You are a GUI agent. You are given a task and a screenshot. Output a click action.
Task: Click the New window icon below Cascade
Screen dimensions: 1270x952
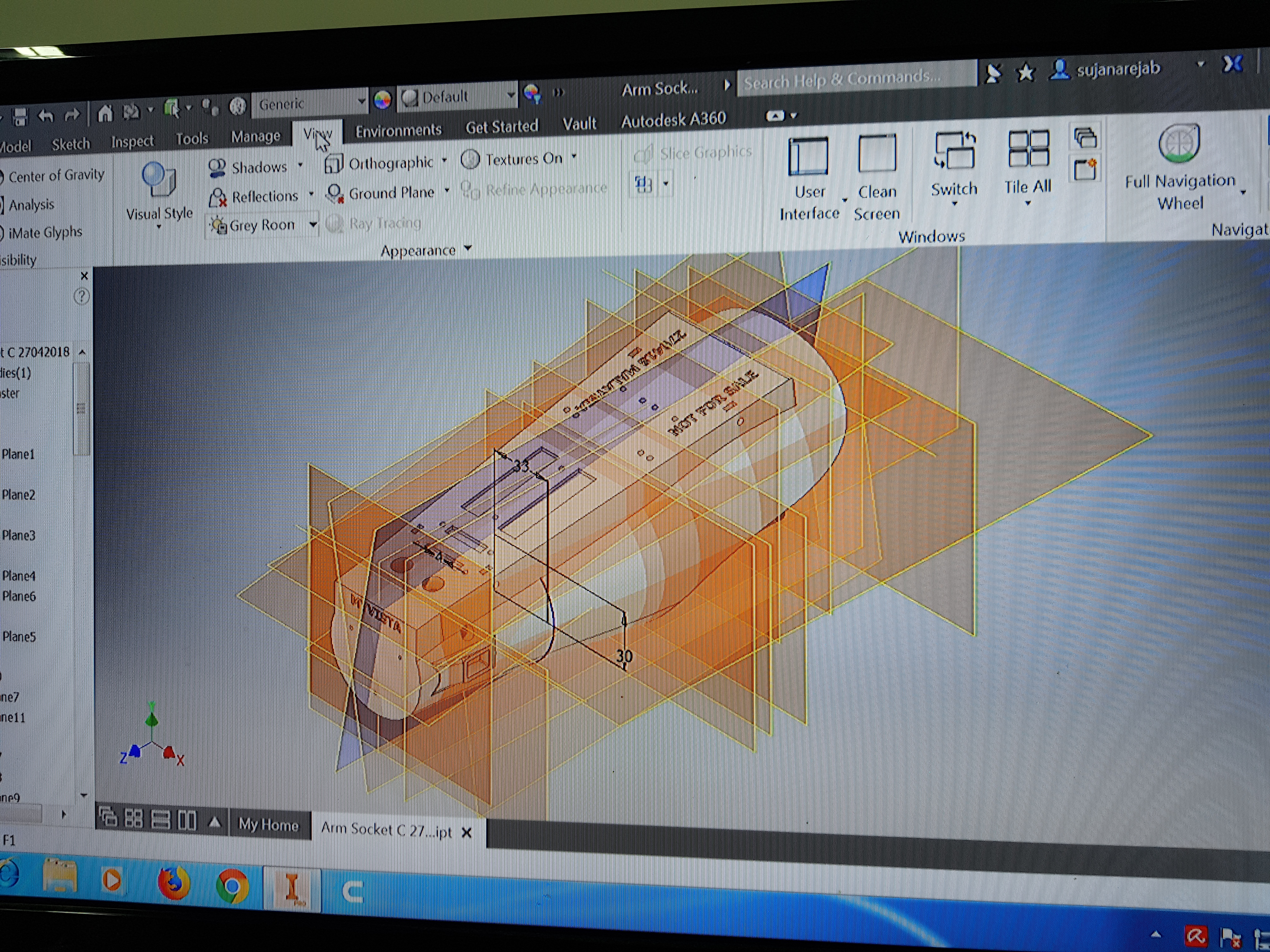pyautogui.click(x=1085, y=170)
